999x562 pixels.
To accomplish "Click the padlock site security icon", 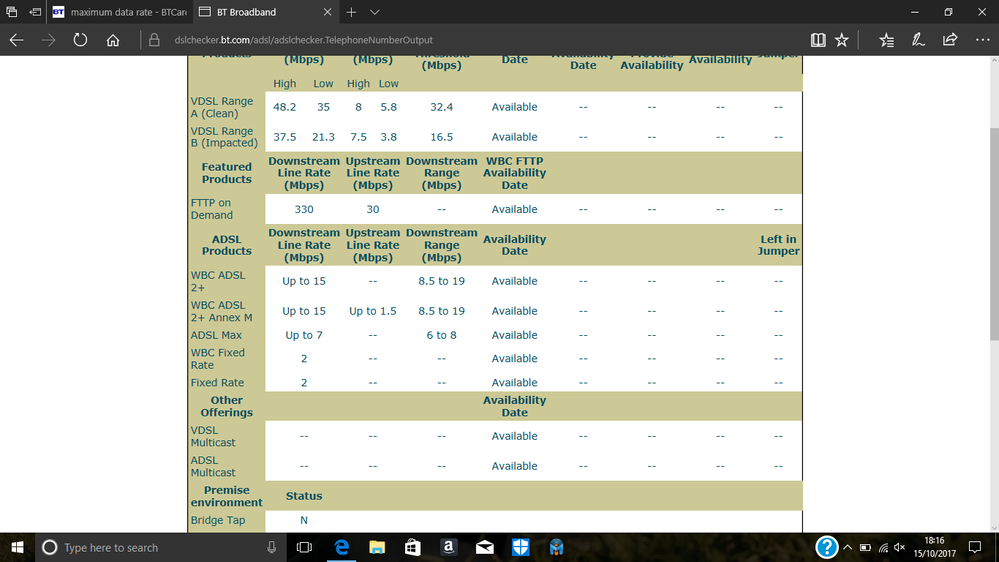I will (154, 40).
